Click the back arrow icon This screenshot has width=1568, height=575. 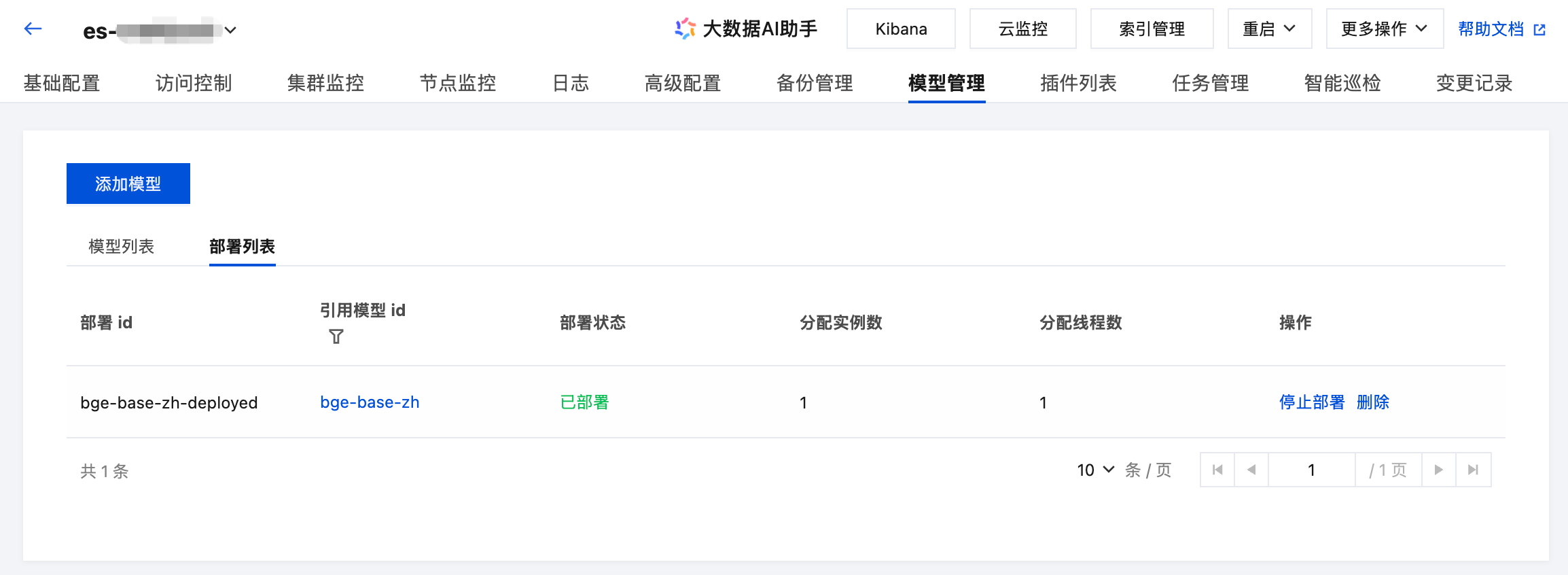[33, 29]
